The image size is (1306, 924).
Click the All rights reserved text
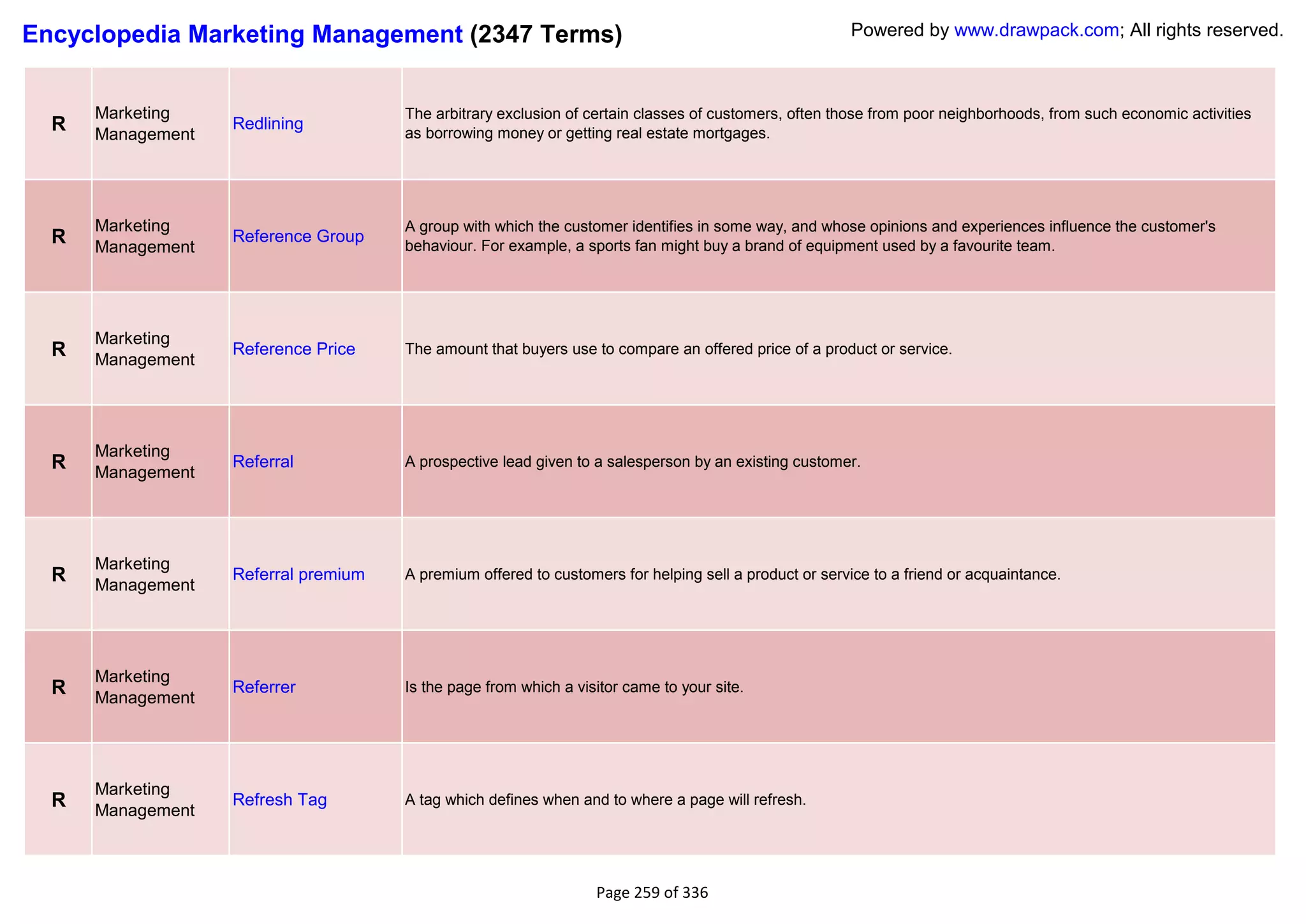(x=1207, y=30)
